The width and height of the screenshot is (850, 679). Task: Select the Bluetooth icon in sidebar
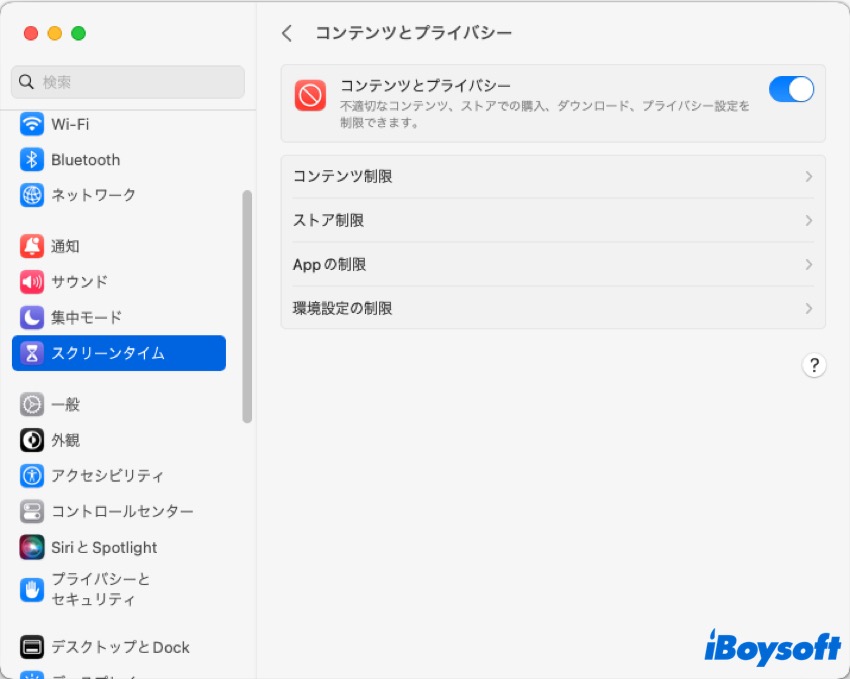(32, 160)
